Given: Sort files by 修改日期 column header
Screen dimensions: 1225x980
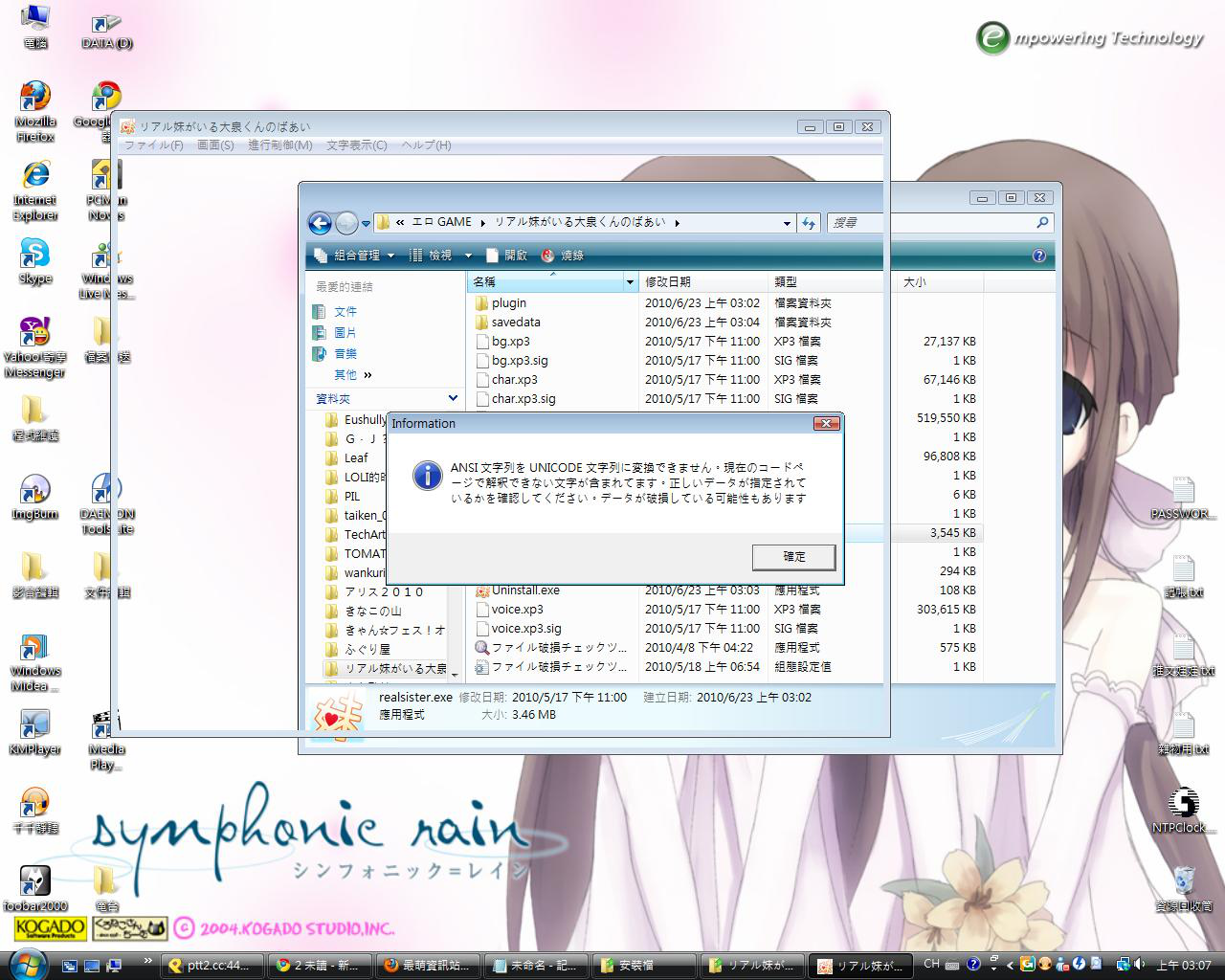Looking at the screenshot, I should [x=668, y=281].
